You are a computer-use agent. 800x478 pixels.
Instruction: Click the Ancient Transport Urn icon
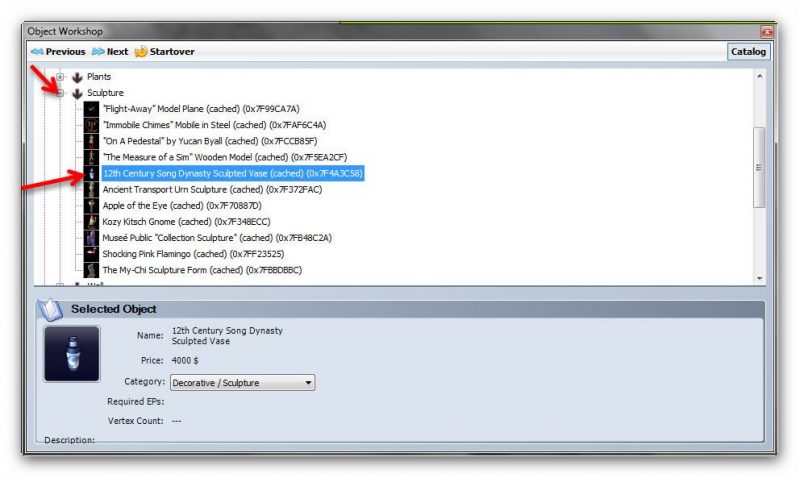tap(92, 189)
